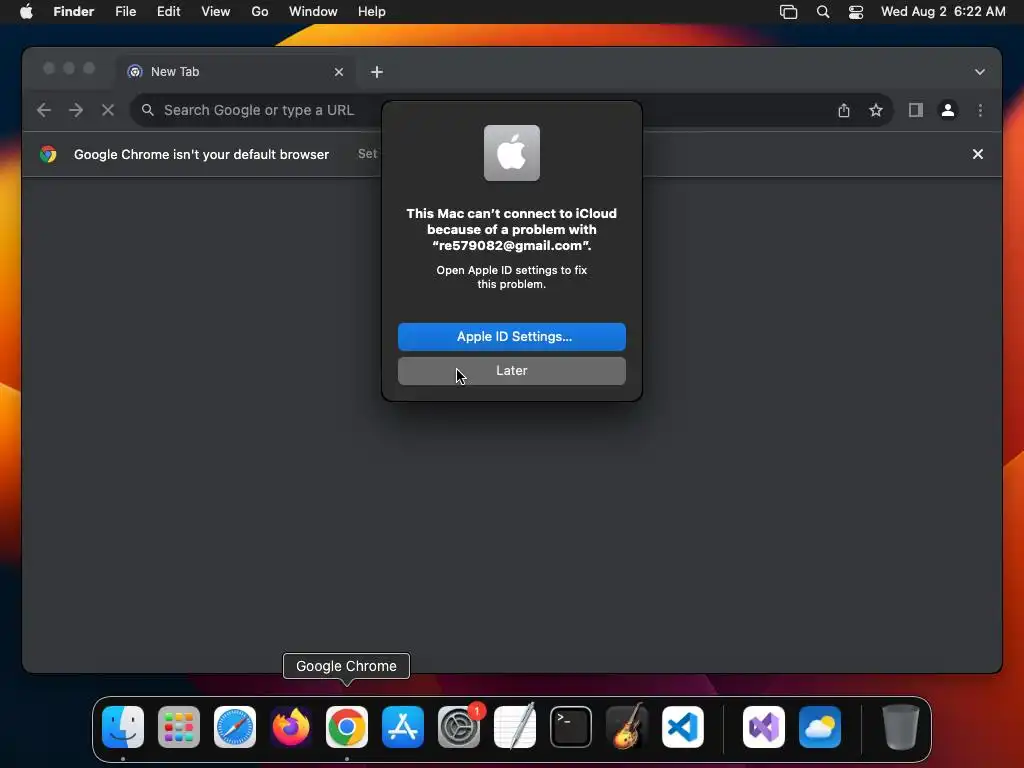Select the New Tab tab in Chrome
The height and width of the screenshot is (768, 1024).
coord(236,72)
